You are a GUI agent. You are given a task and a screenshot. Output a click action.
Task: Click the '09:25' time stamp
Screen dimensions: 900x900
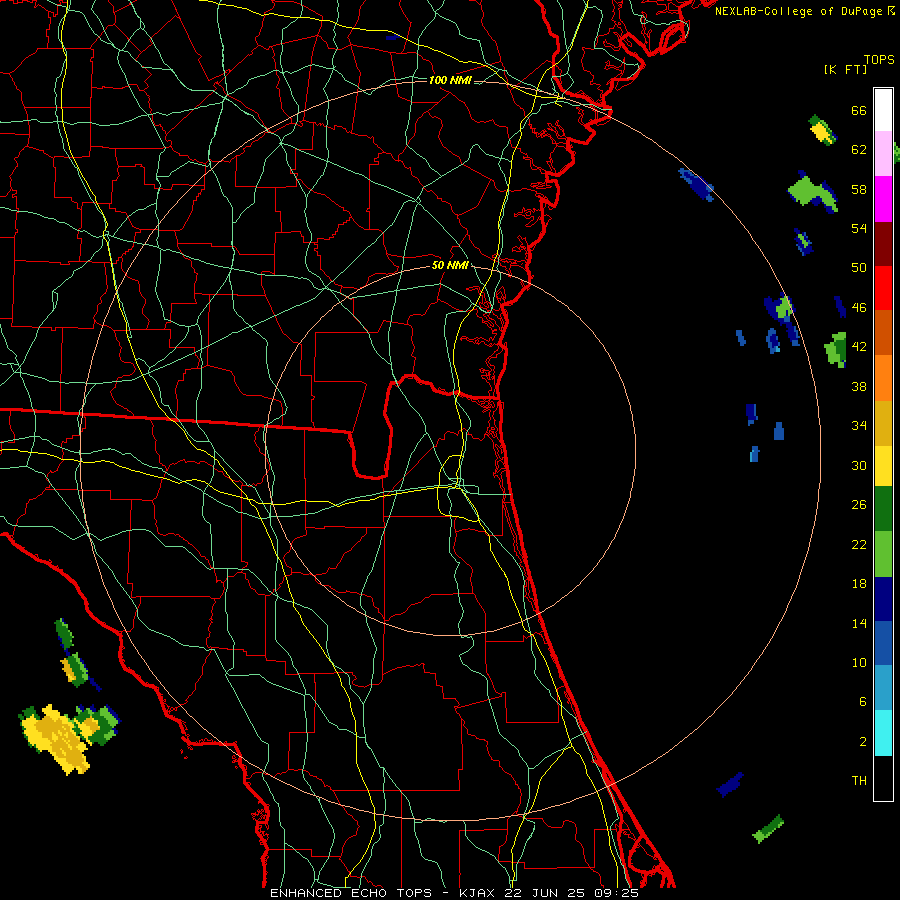pos(617,893)
